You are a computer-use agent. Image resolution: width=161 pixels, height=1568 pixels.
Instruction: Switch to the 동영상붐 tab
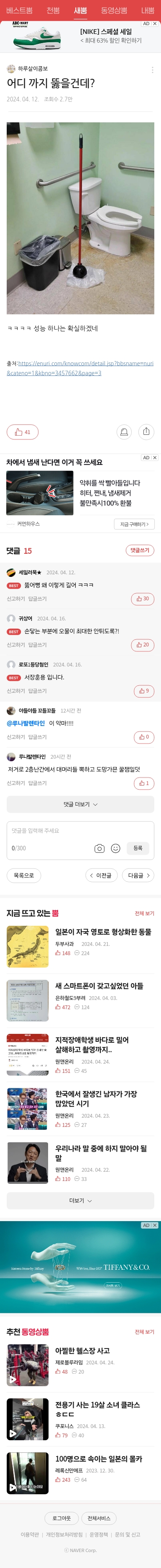click(114, 10)
